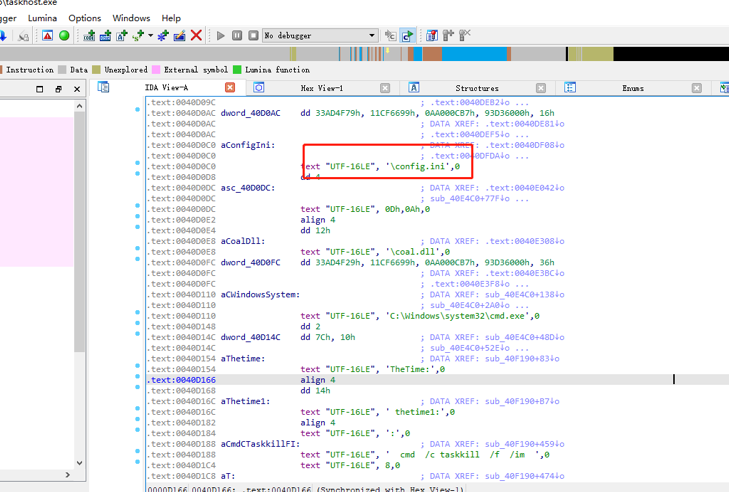Click the left panel scroll up arrow

pos(80,106)
